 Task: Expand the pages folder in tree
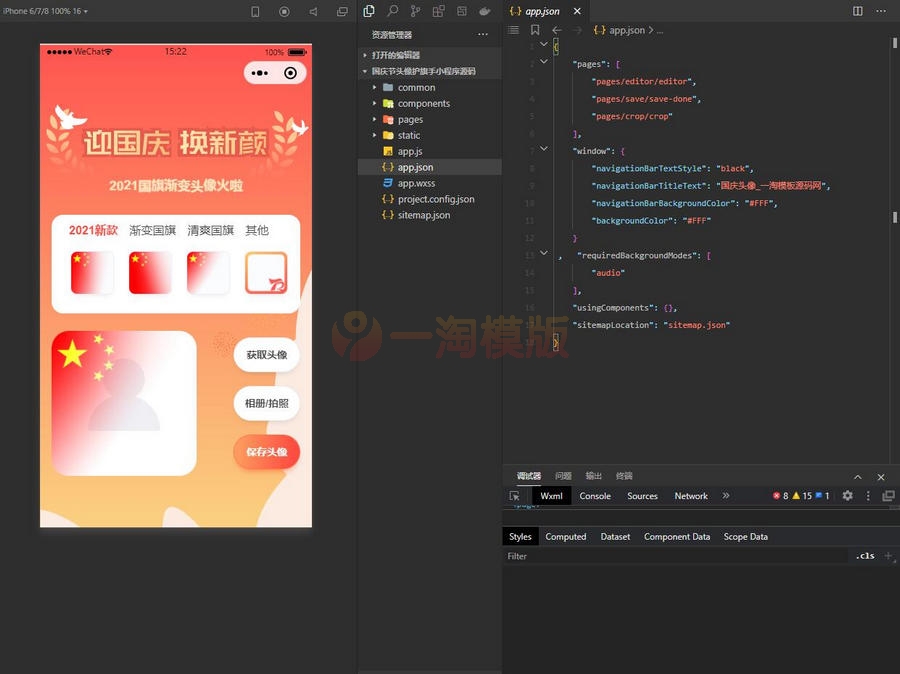pyautogui.click(x=410, y=119)
